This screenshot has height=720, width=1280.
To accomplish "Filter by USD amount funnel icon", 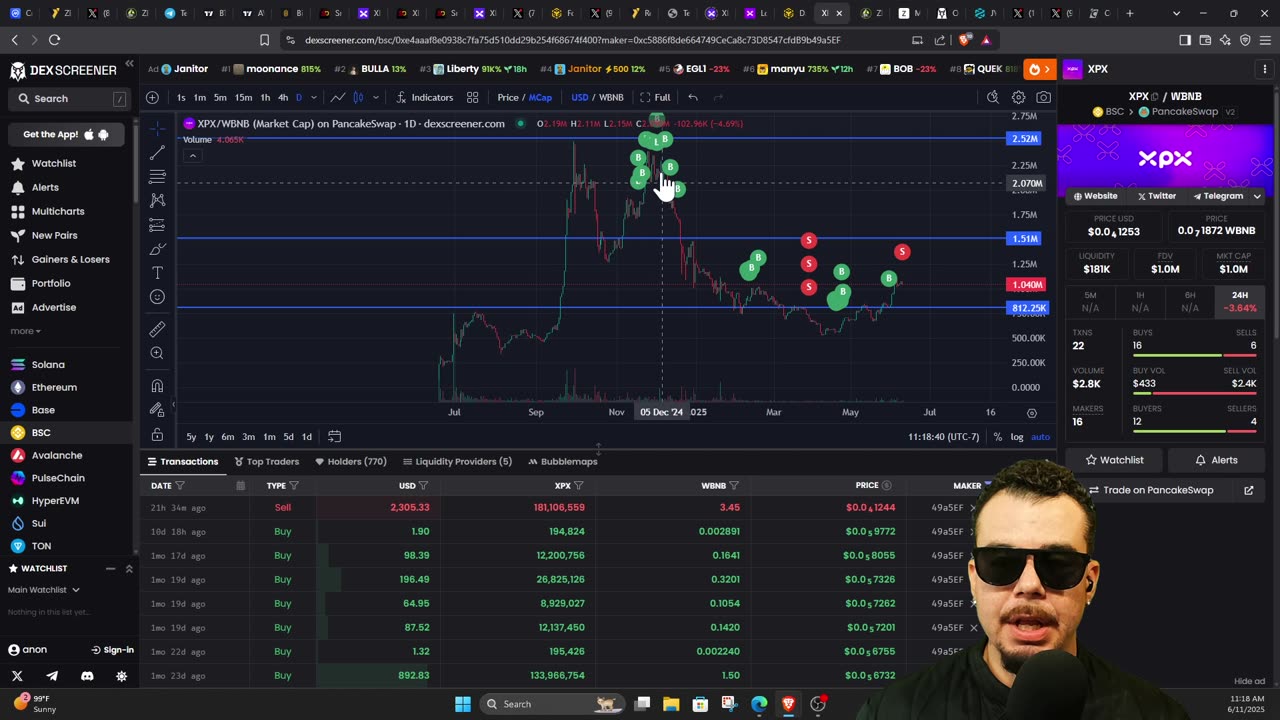I will 424,486.
